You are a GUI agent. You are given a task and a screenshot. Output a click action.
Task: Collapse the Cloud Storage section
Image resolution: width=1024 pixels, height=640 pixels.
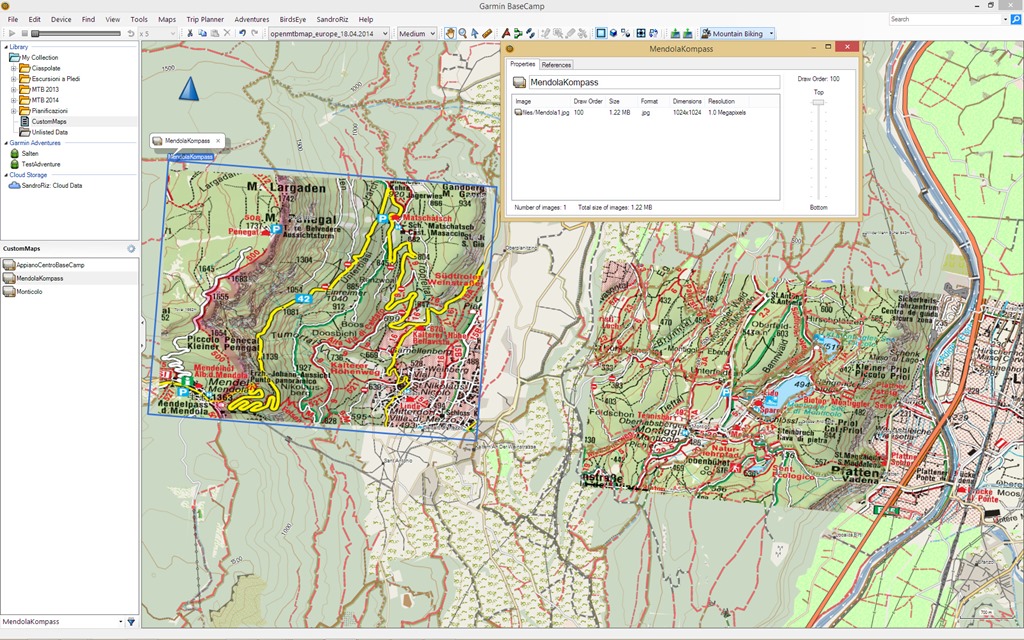coord(6,175)
